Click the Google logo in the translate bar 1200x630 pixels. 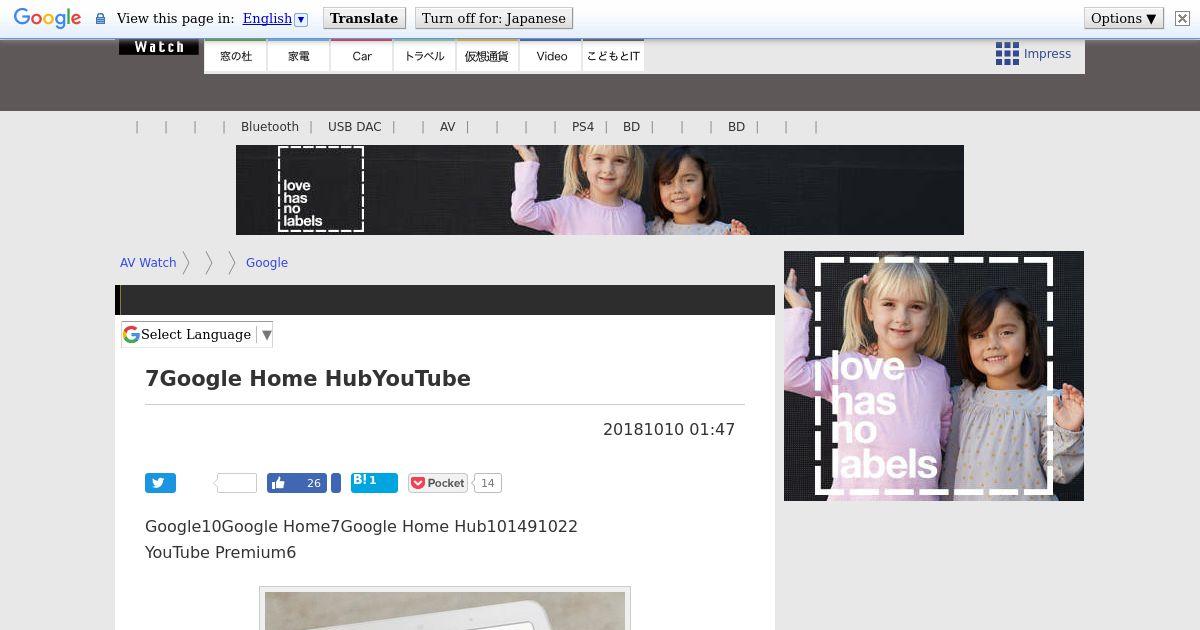[x=47, y=18]
